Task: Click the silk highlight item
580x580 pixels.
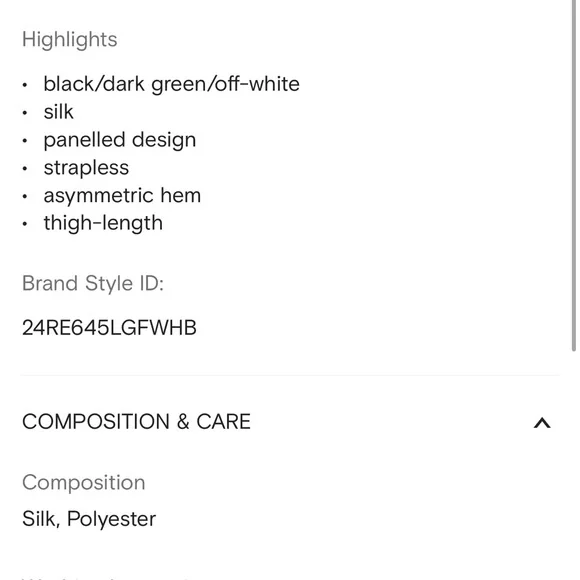Action: click(58, 112)
